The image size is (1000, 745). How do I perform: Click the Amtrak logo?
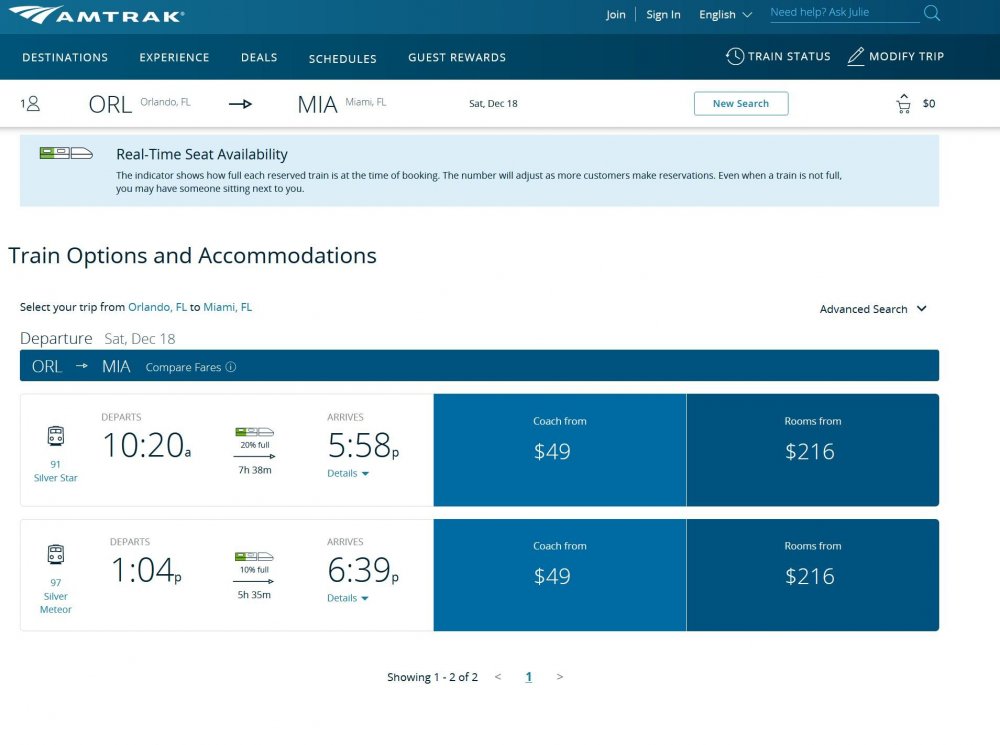[x=96, y=15]
